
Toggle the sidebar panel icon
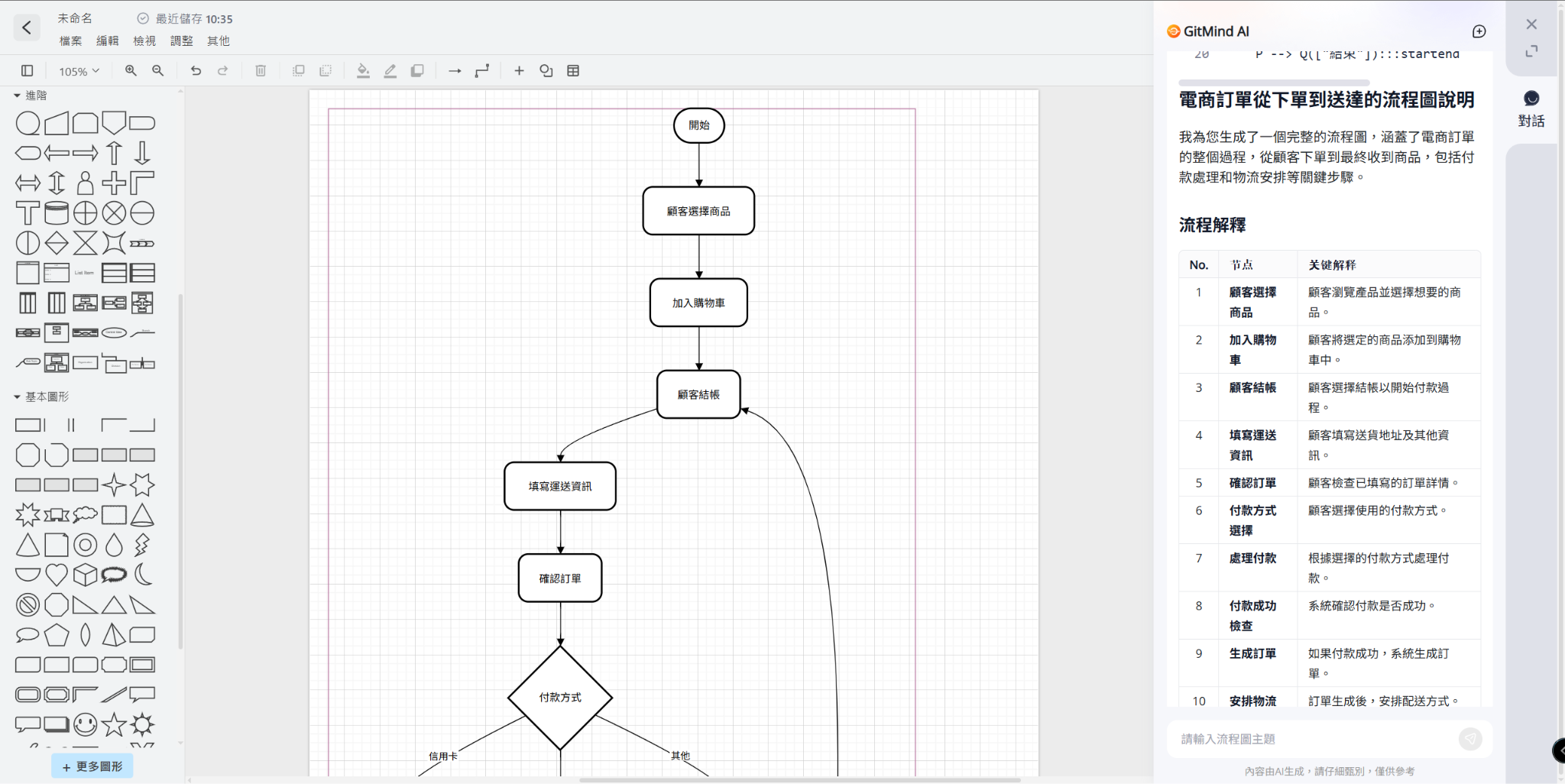(x=28, y=71)
